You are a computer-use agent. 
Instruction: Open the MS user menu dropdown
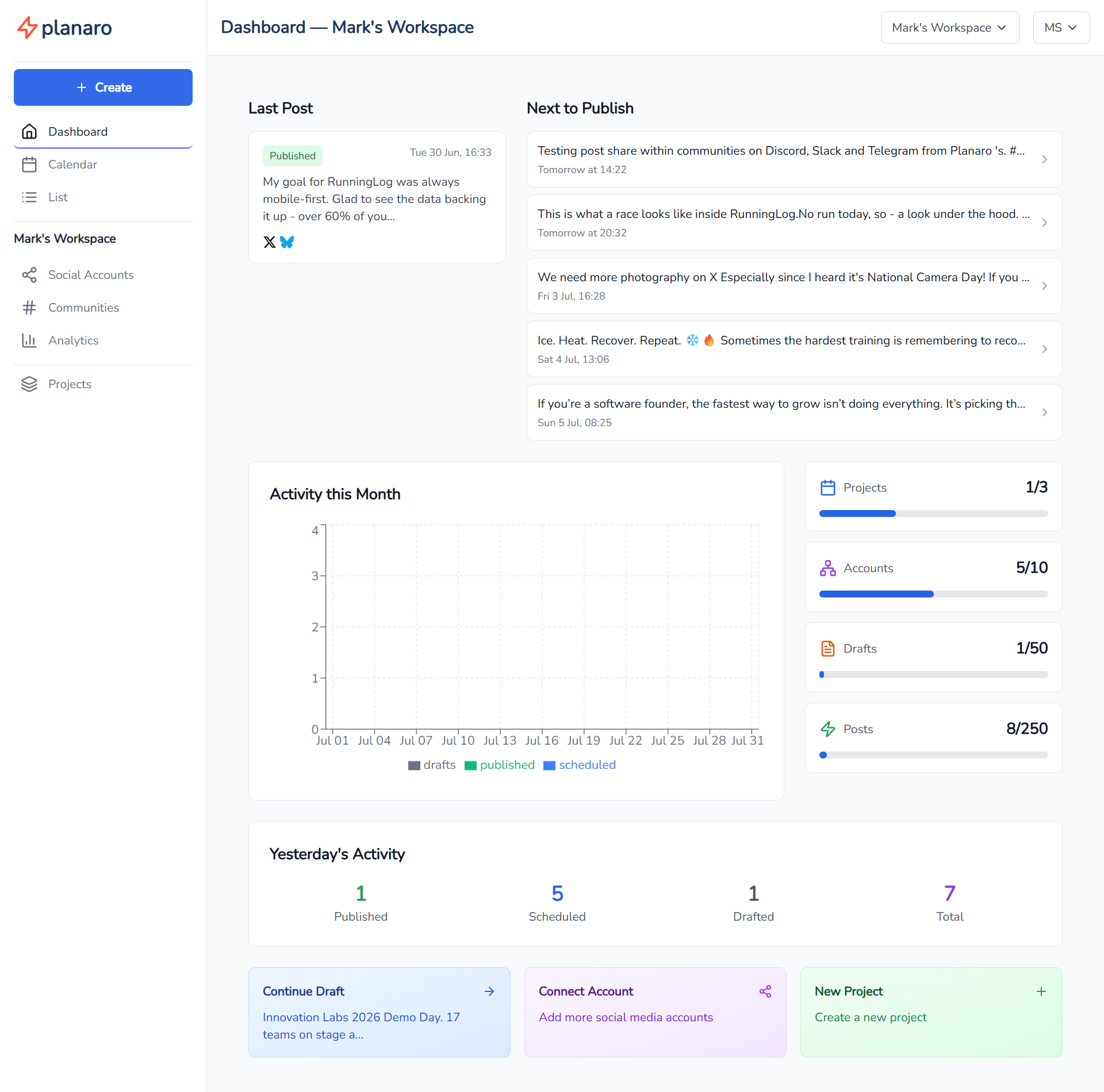click(x=1061, y=28)
